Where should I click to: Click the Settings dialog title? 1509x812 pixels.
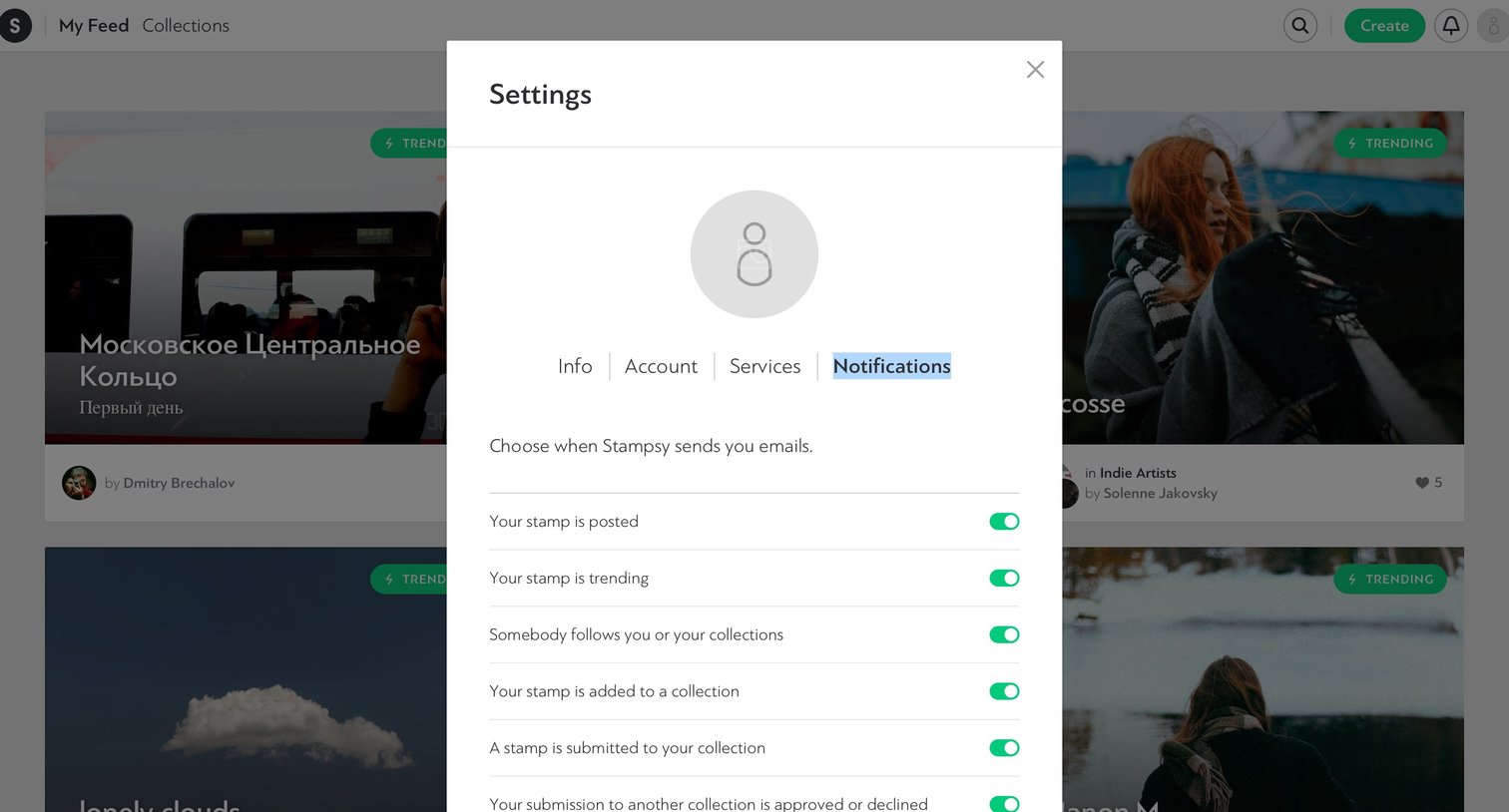tap(540, 95)
